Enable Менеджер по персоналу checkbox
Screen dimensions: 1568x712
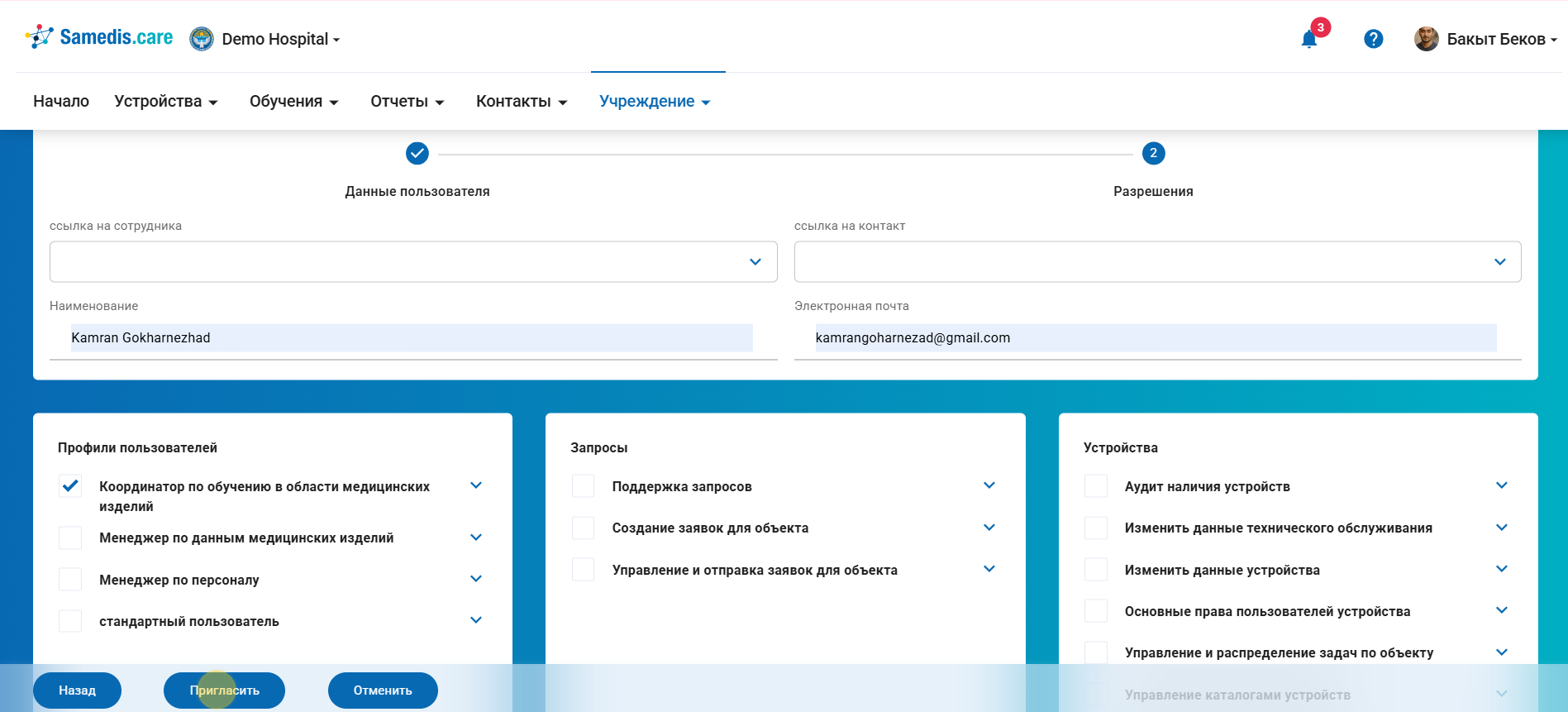70,580
